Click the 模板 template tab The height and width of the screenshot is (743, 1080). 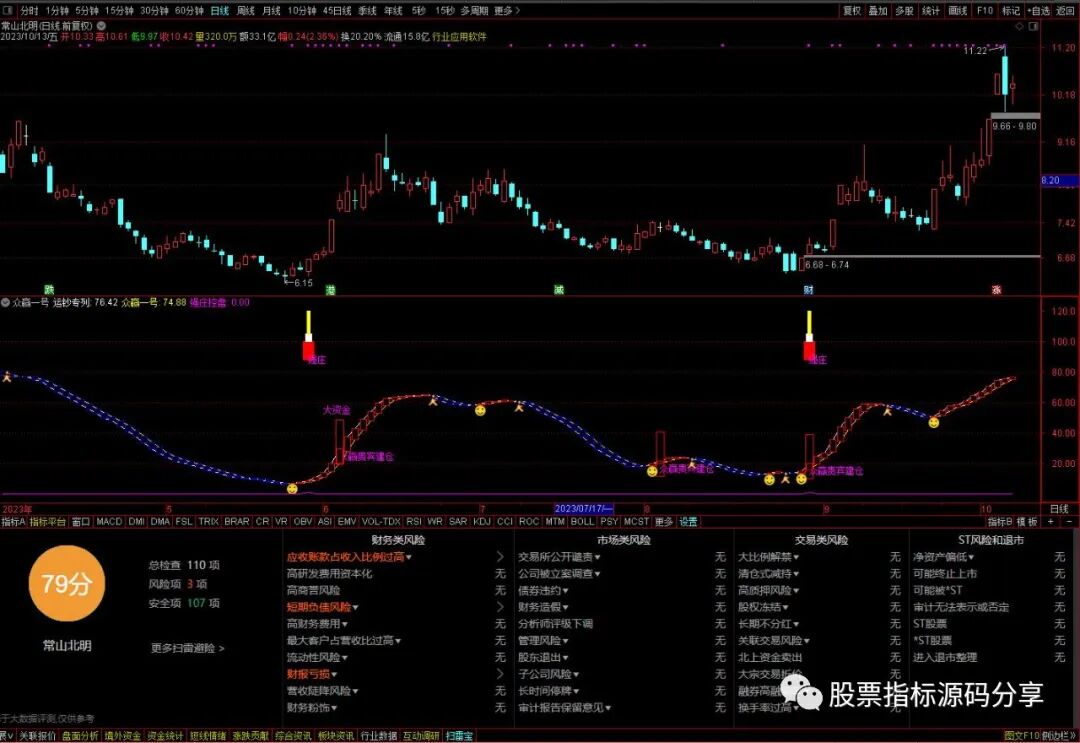(x=1027, y=522)
